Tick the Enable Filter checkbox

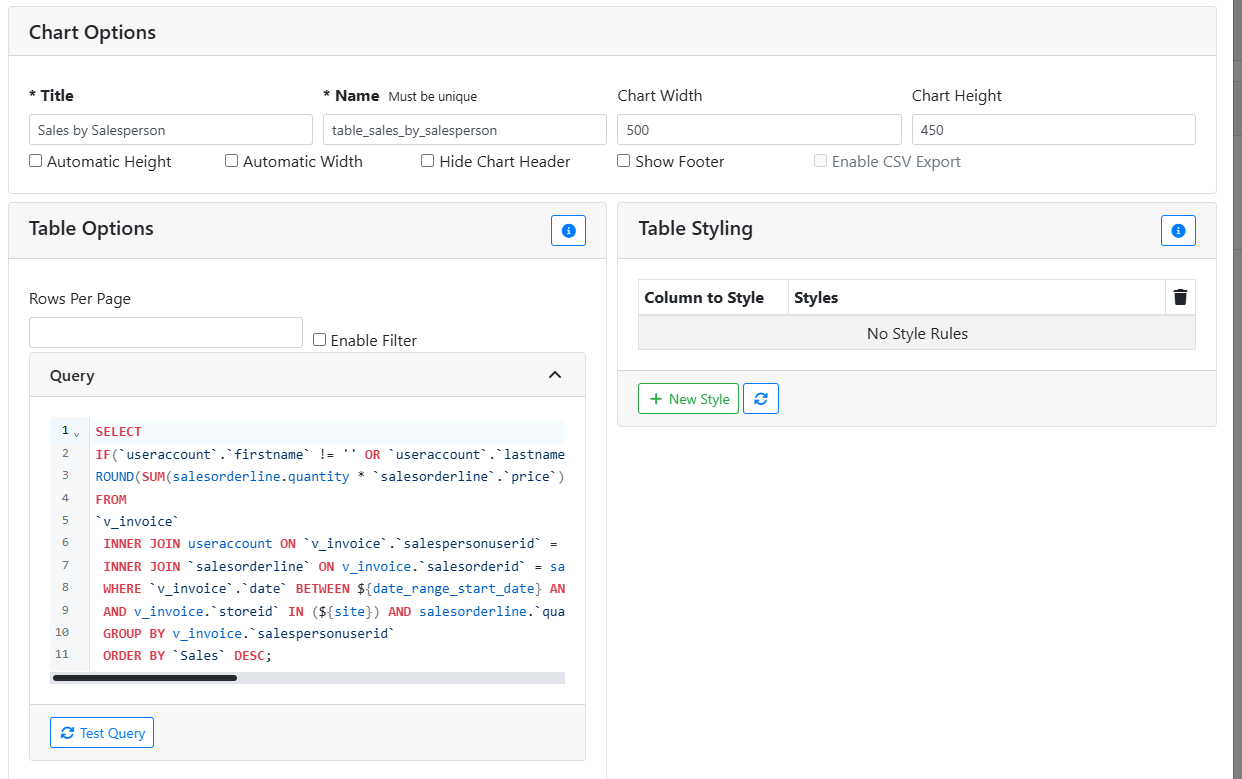click(x=320, y=340)
